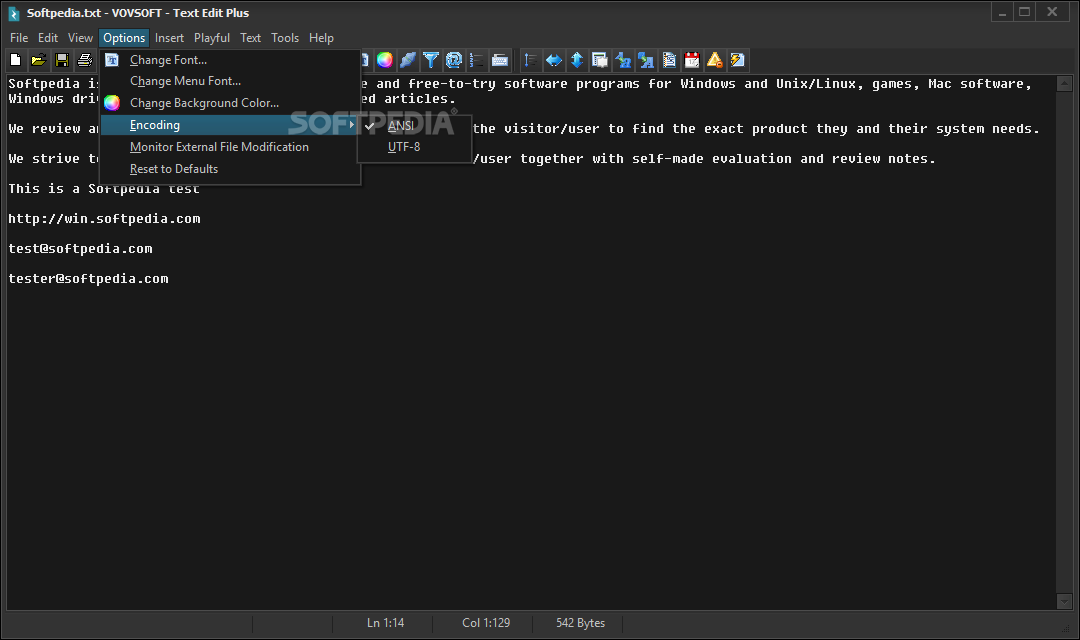
Task: Click the scrollbar down arrow
Action: [1064, 601]
